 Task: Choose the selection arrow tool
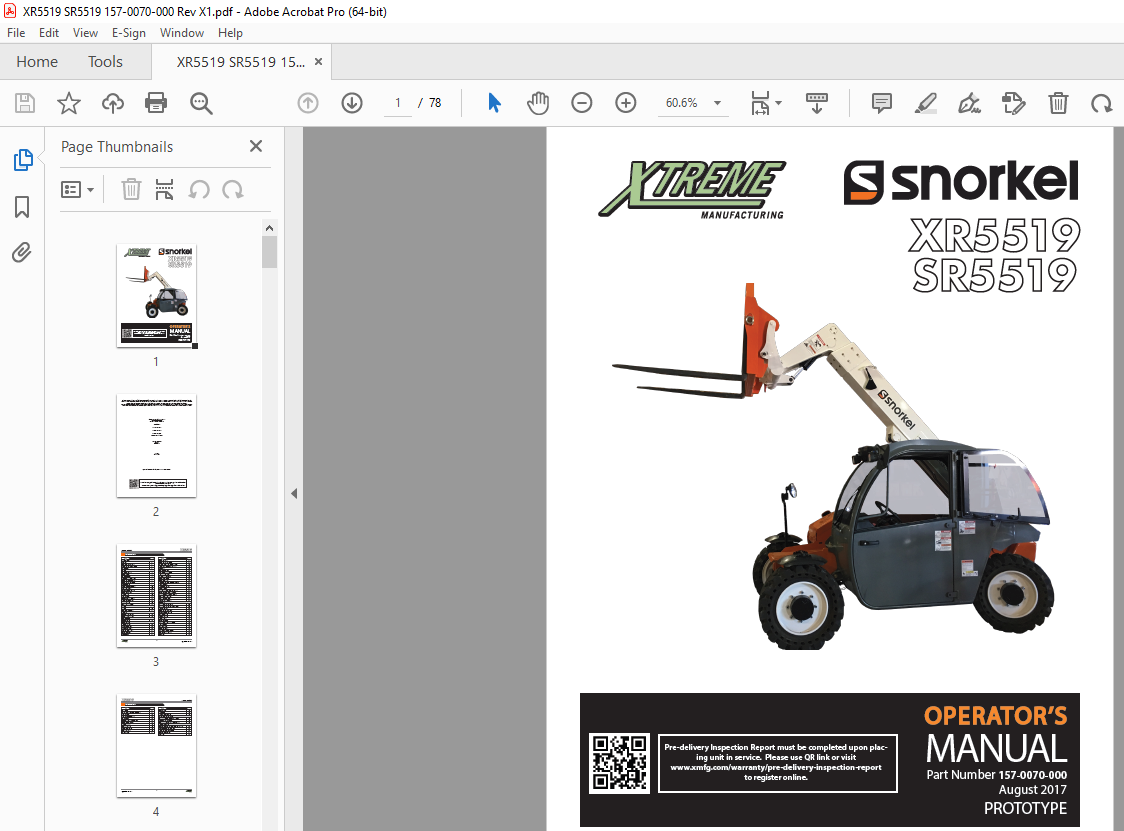coord(495,103)
